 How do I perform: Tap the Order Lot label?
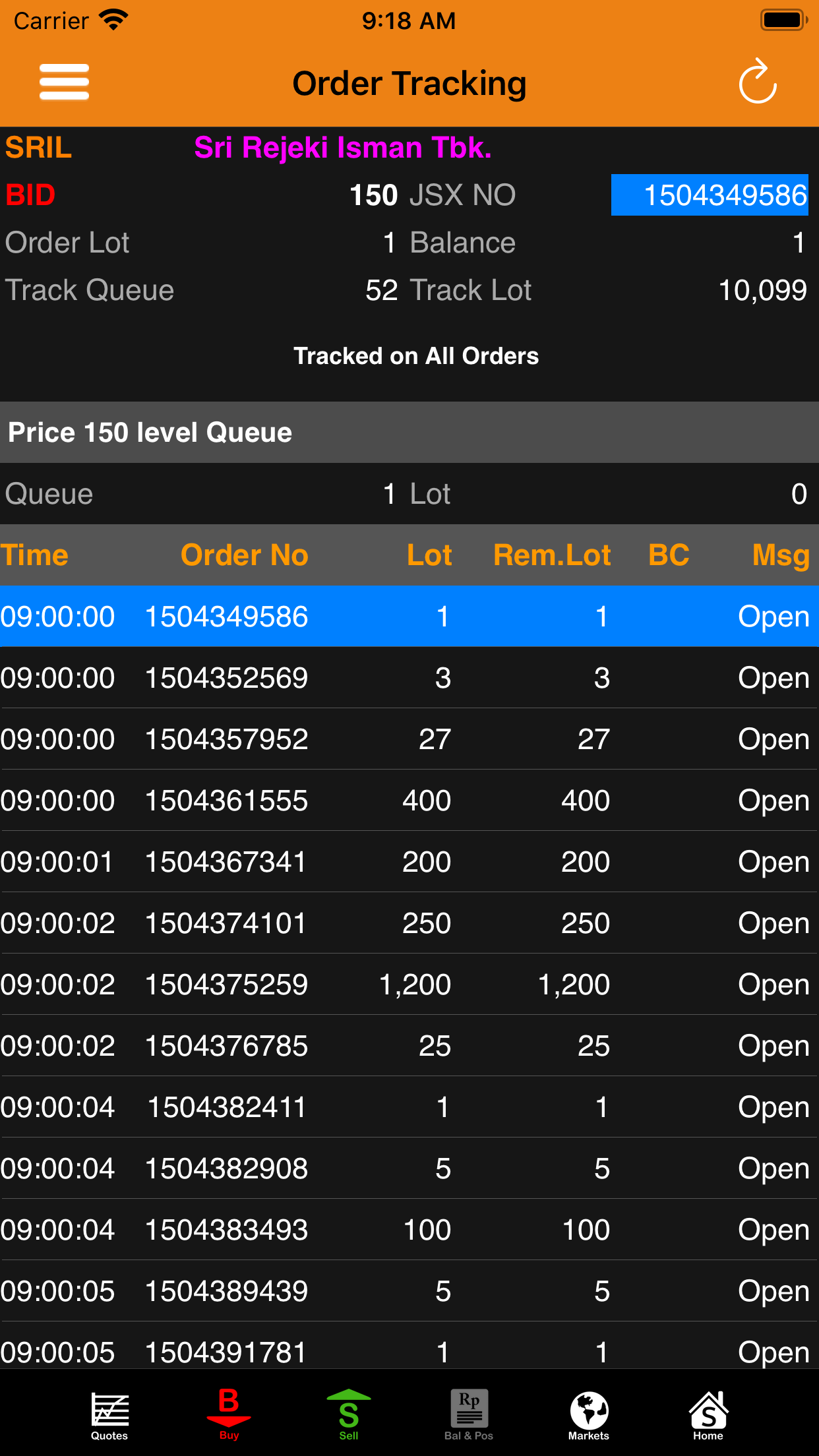[67, 243]
